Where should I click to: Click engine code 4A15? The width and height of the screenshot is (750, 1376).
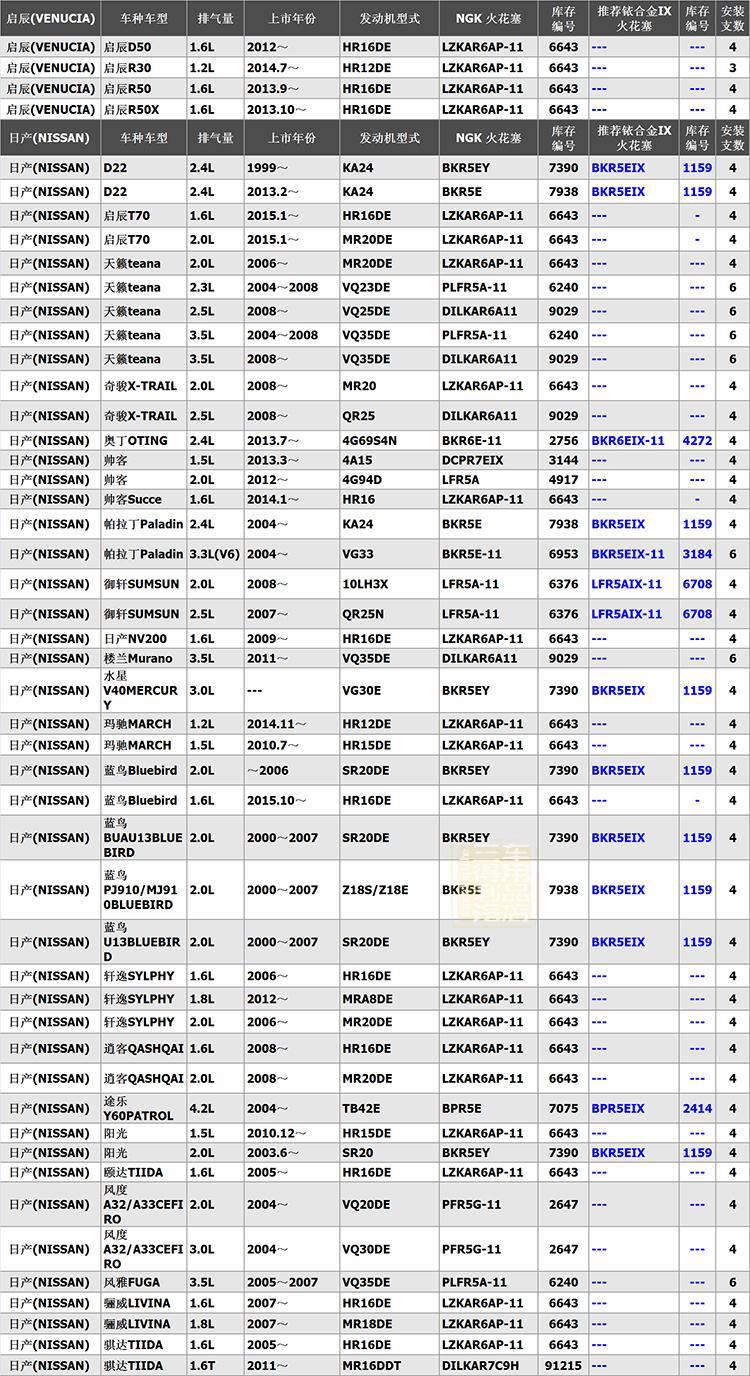tap(357, 461)
